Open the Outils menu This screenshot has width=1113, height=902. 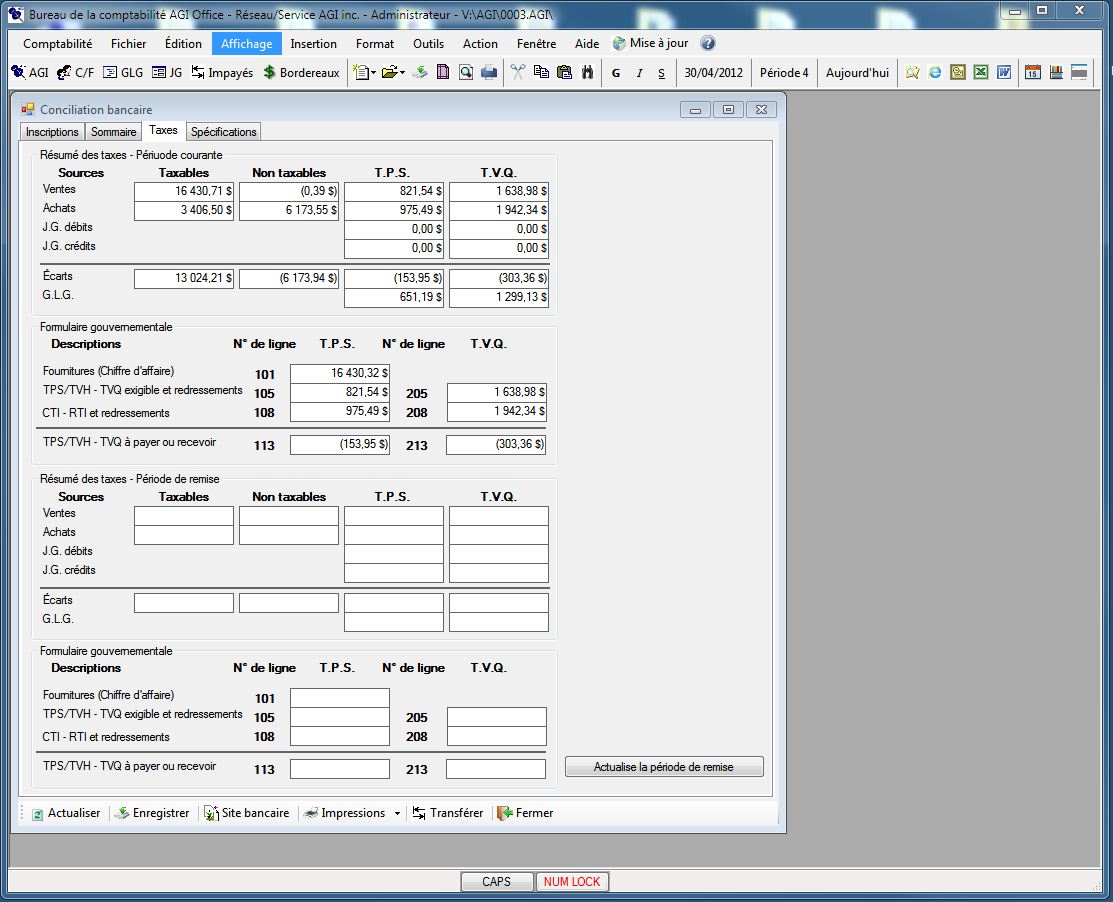click(x=428, y=43)
